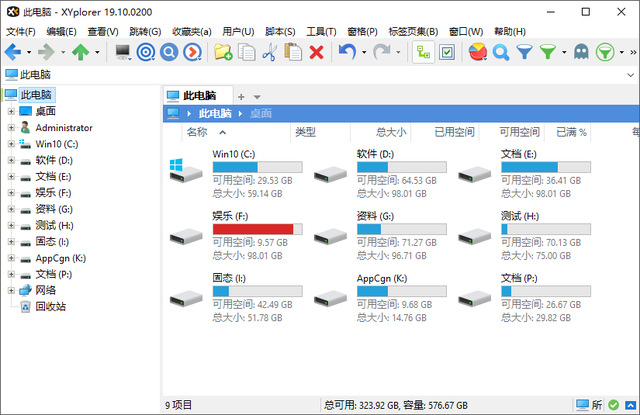Click the circled green funnel icon
The height and width of the screenshot is (415, 640).
point(605,52)
